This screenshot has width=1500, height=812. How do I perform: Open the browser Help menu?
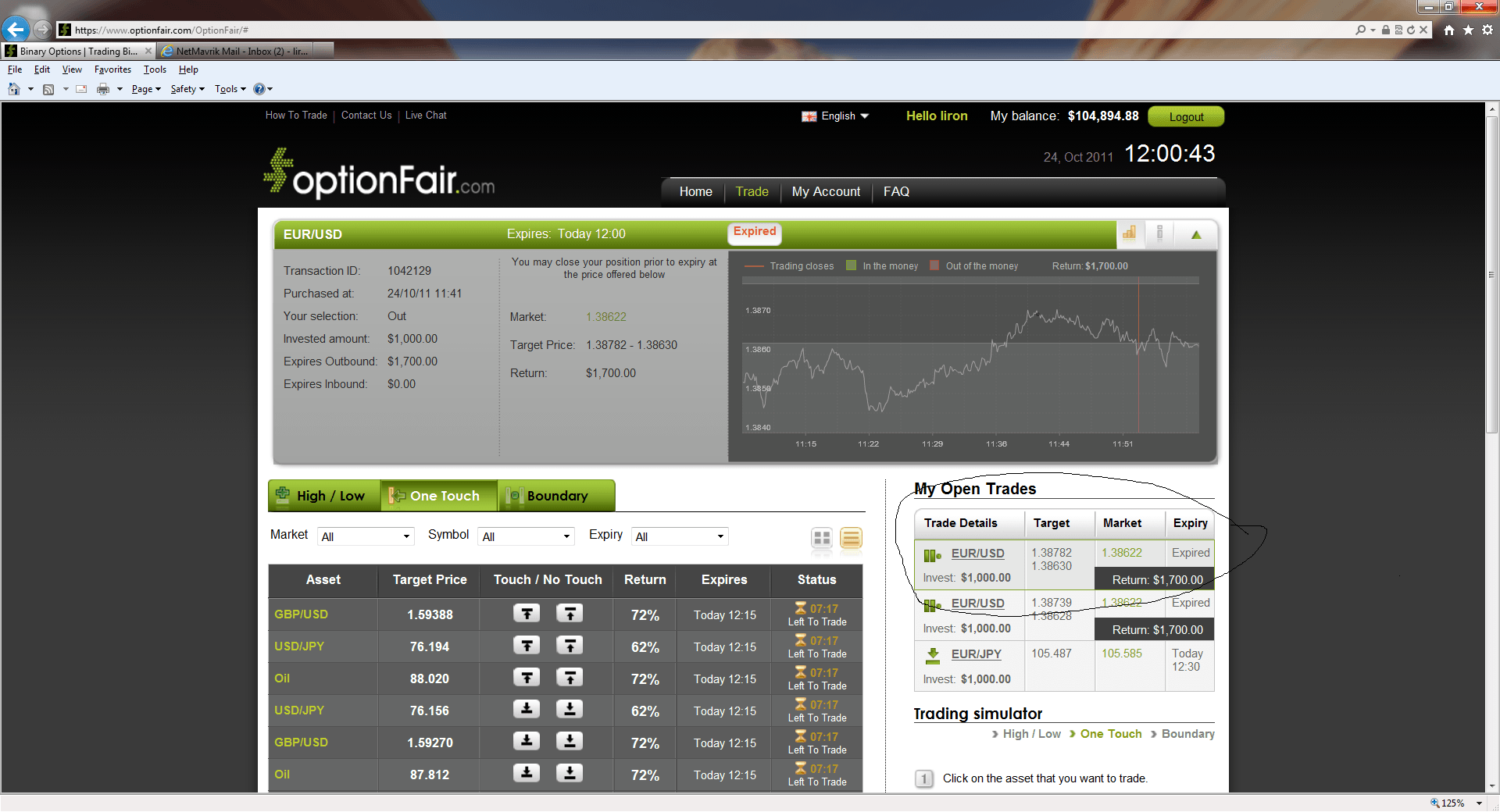(x=188, y=69)
